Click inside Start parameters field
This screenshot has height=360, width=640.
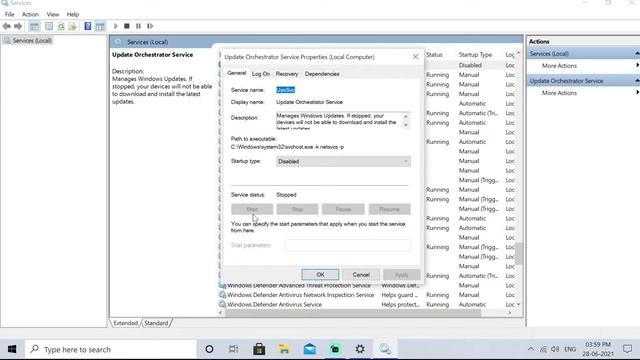pos(348,245)
